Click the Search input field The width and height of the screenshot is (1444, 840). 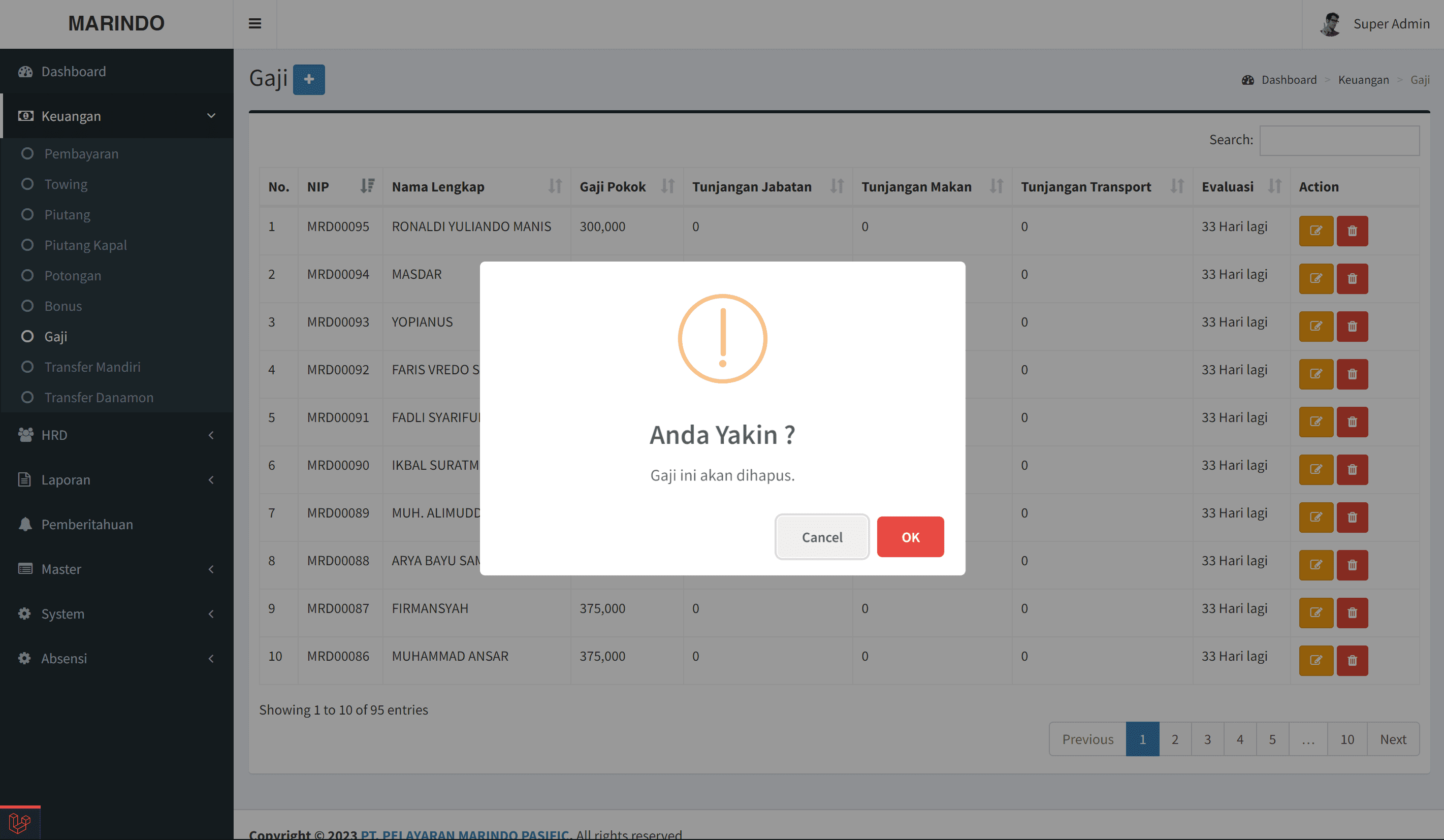coord(1339,140)
